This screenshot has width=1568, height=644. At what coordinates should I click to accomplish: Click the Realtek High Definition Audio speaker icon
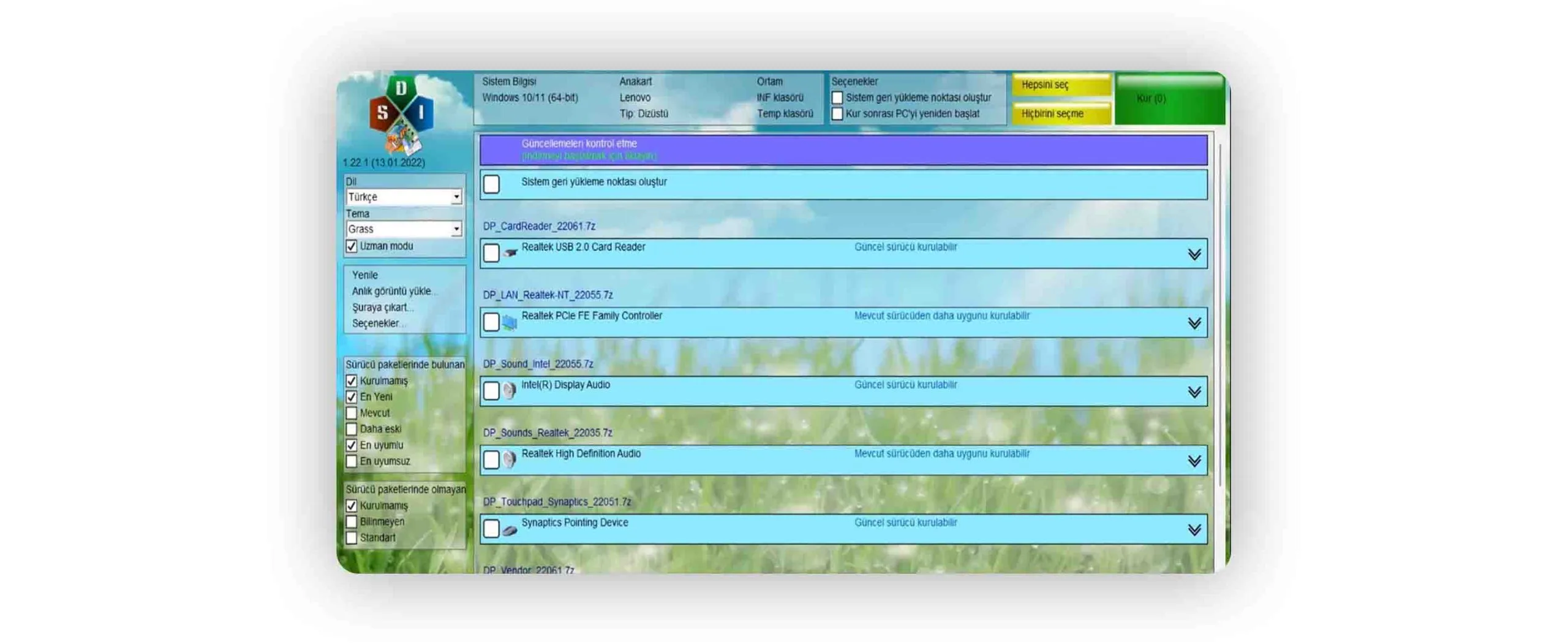pos(509,460)
